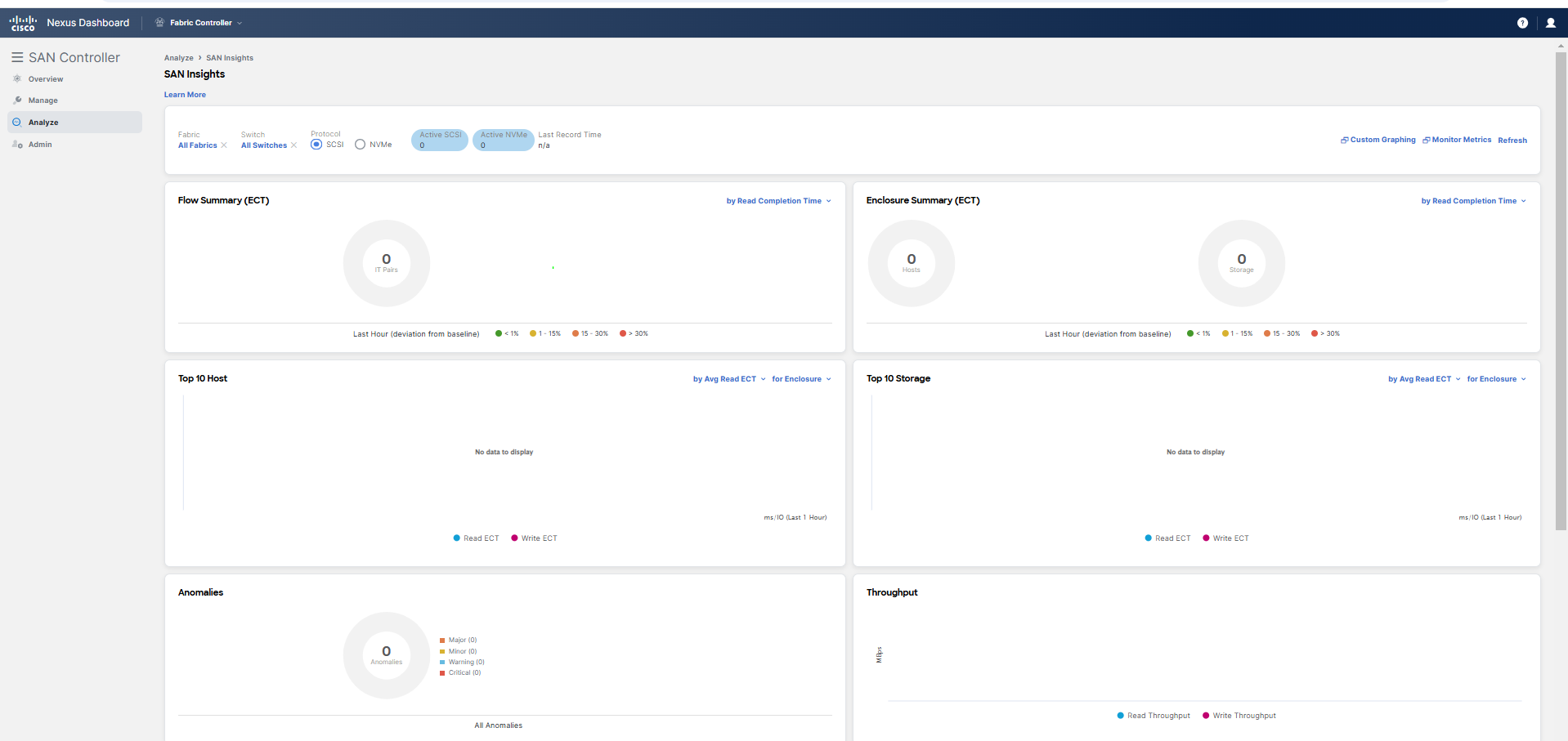Image resolution: width=1568 pixels, height=741 pixels.
Task: Click the Admin user-settings icon in sidebar
Action: tap(17, 144)
